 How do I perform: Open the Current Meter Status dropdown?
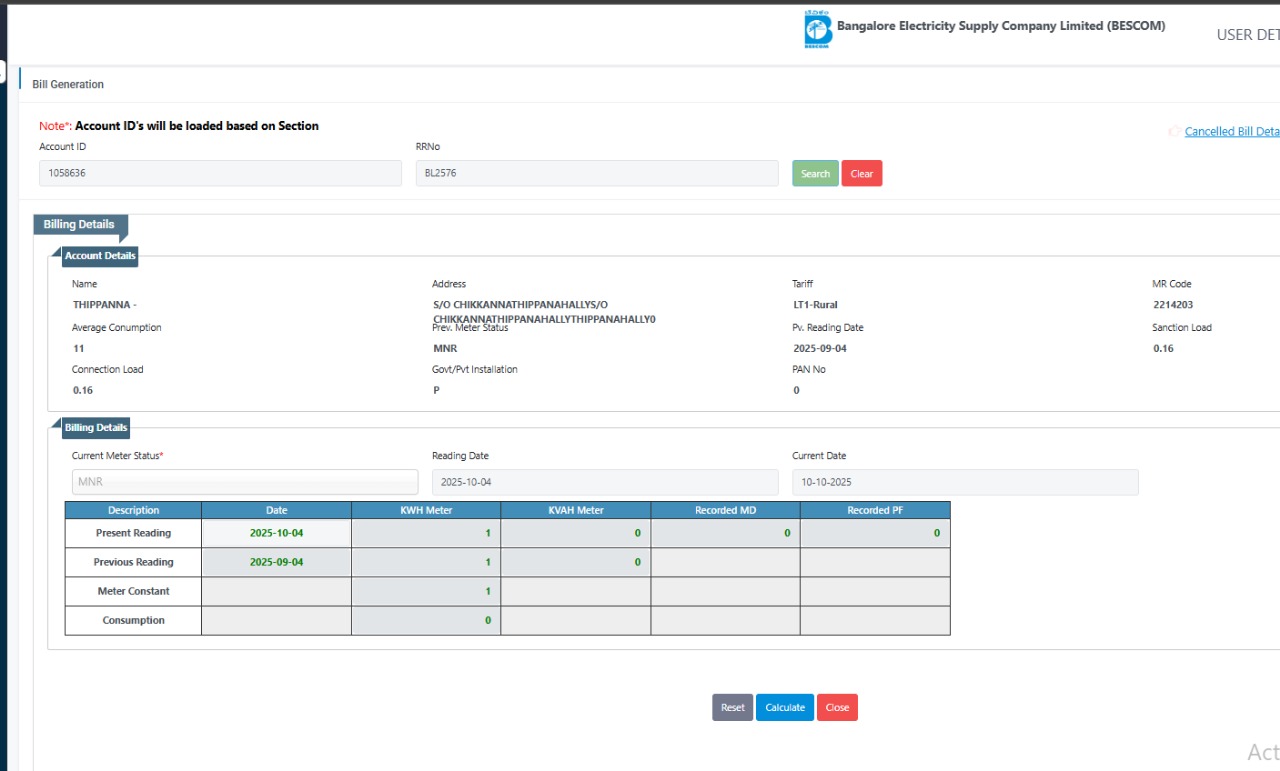pyautogui.click(x=245, y=482)
